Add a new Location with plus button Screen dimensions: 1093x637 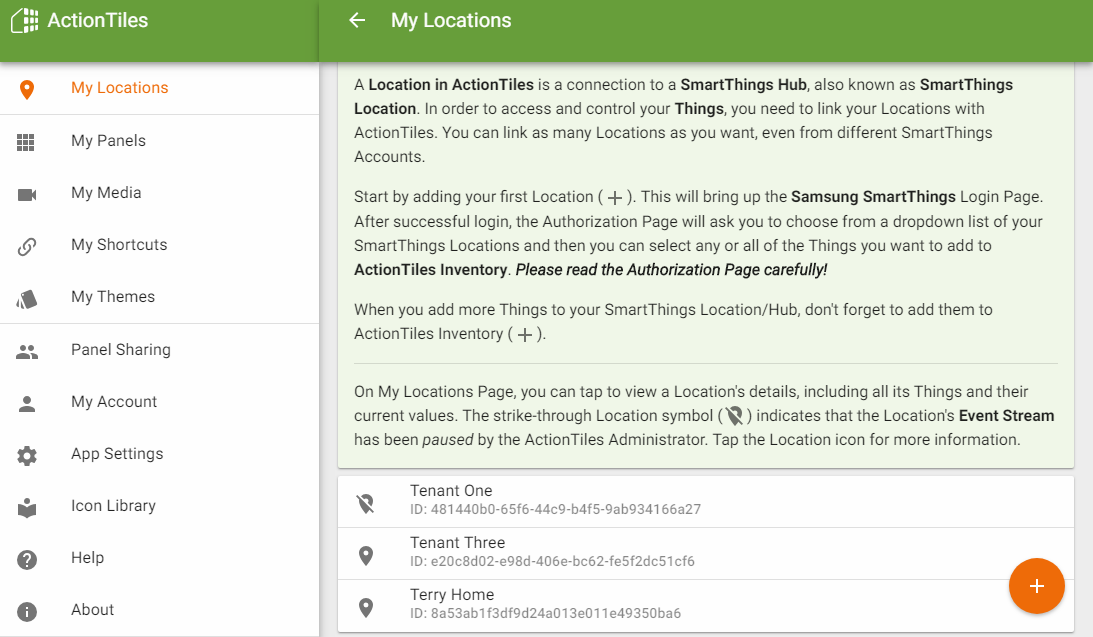coord(1037,586)
